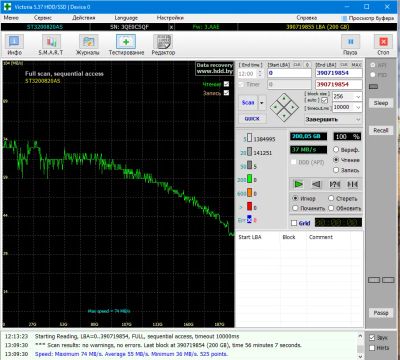Open the timeout 10000 dropdown
The width and height of the screenshot is (400, 360).
click(x=358, y=107)
